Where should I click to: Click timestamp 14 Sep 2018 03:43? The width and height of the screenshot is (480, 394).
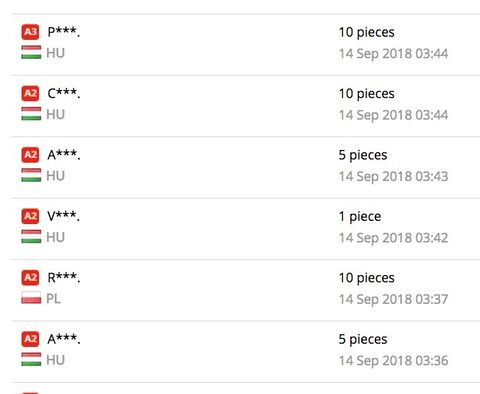[x=393, y=176]
